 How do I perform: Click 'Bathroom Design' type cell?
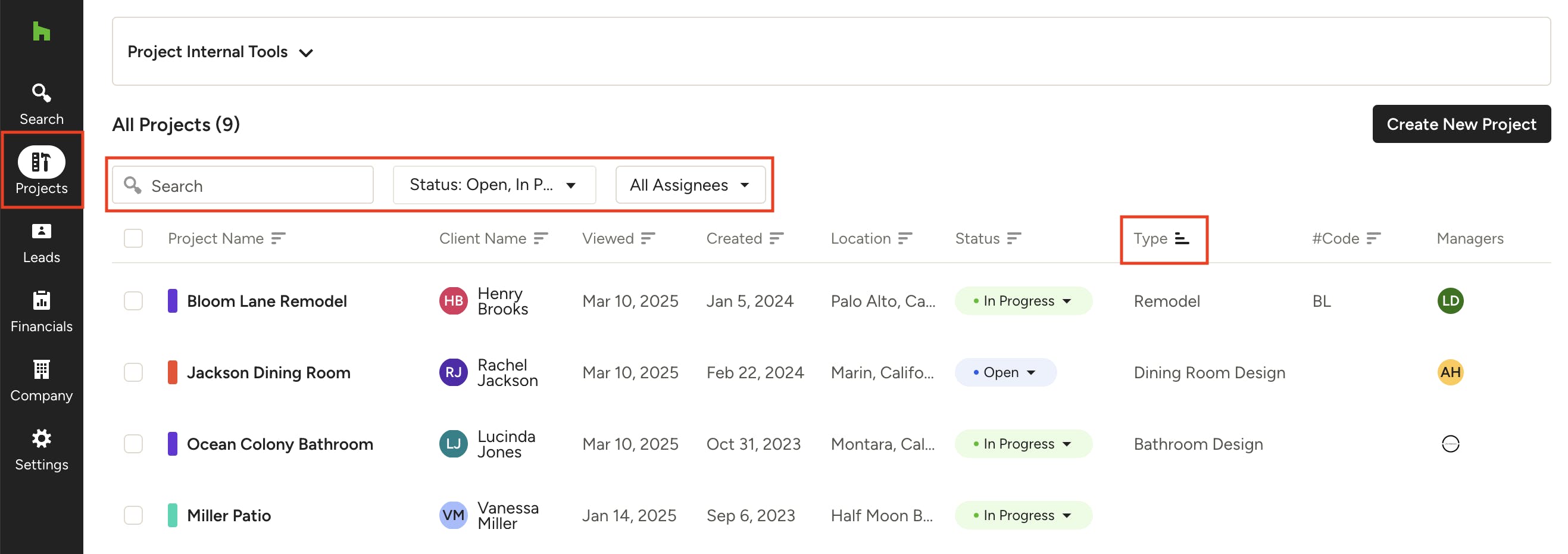point(1198,444)
